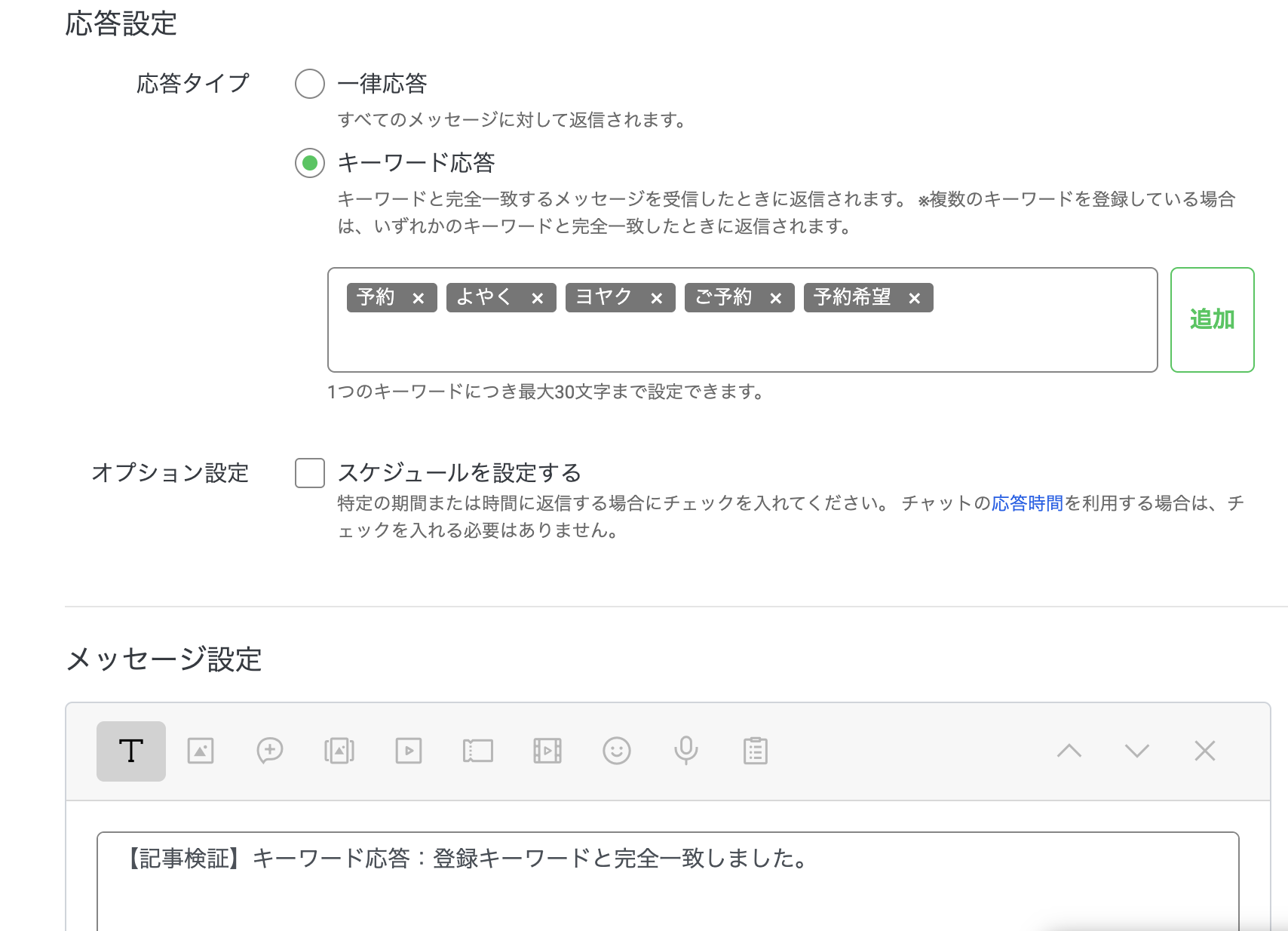The width and height of the screenshot is (1288, 931).
Task: Click the メッセージ設定 heading
Action: (164, 659)
